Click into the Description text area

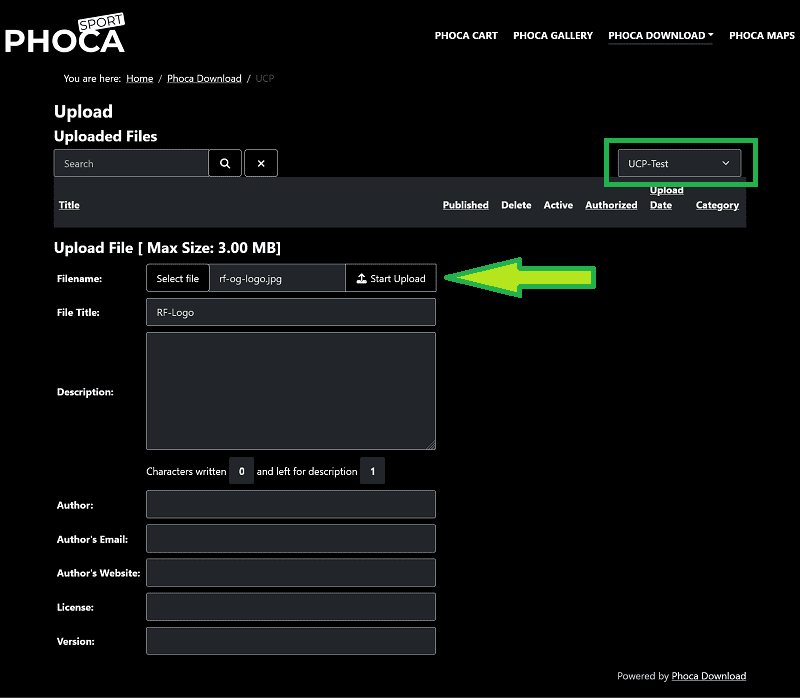click(291, 391)
